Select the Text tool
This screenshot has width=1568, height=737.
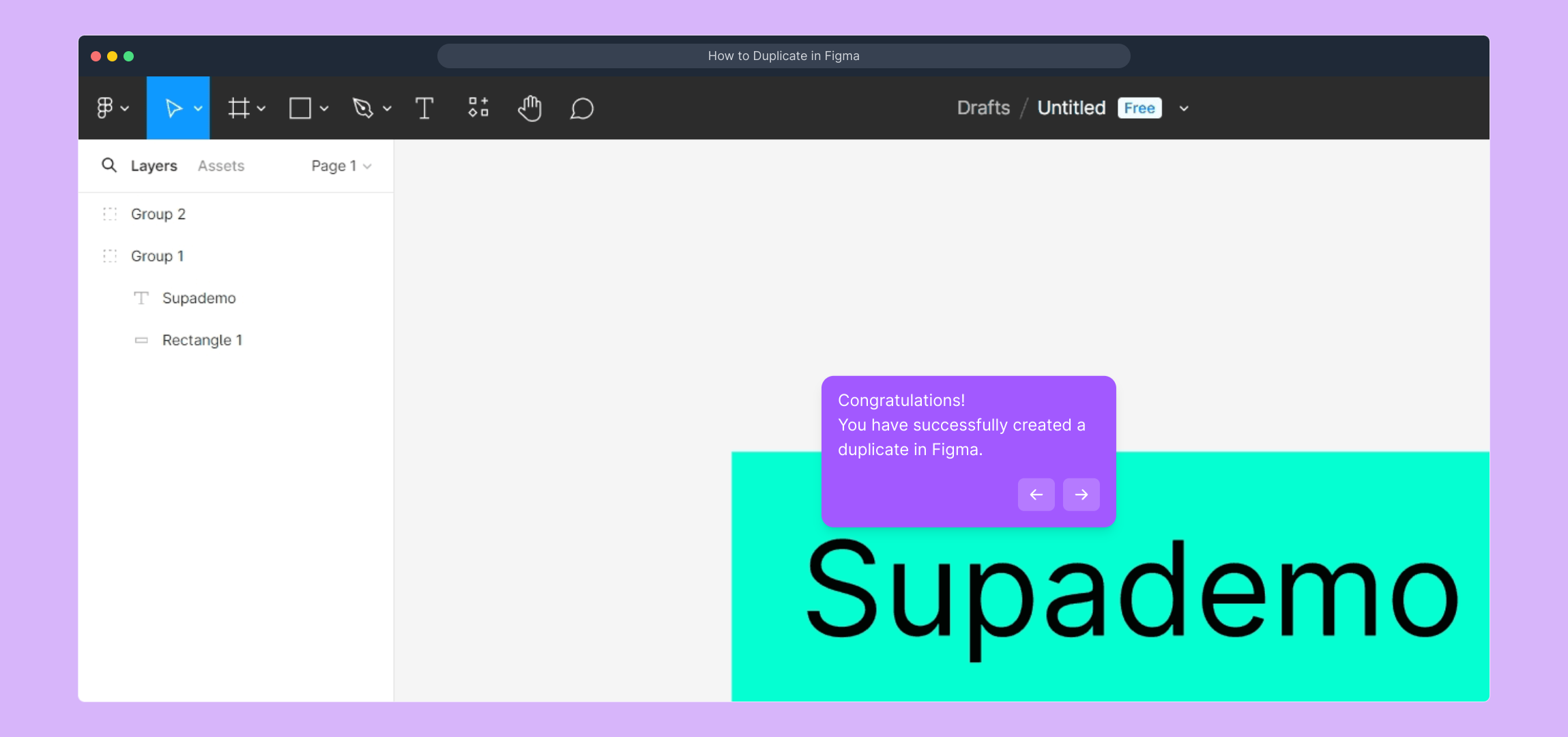pyautogui.click(x=424, y=108)
